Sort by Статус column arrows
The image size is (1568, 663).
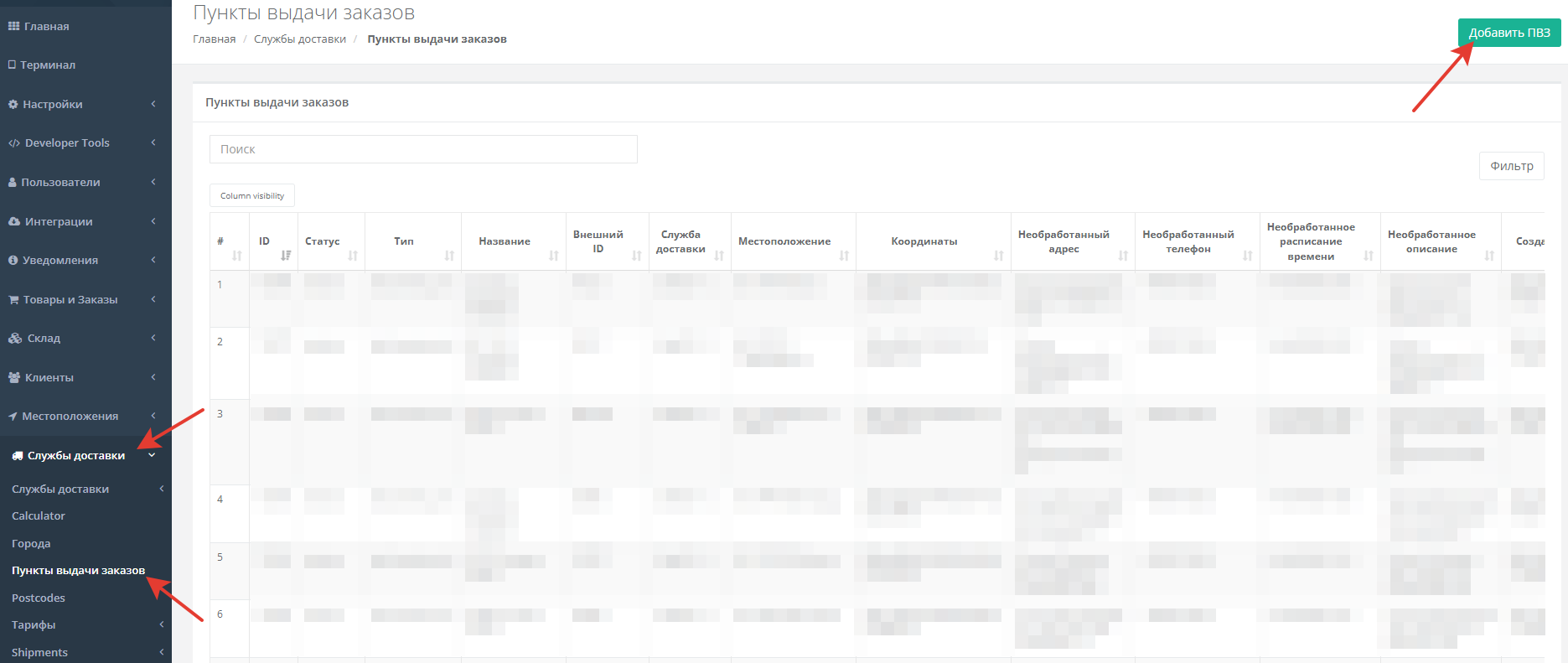[353, 256]
